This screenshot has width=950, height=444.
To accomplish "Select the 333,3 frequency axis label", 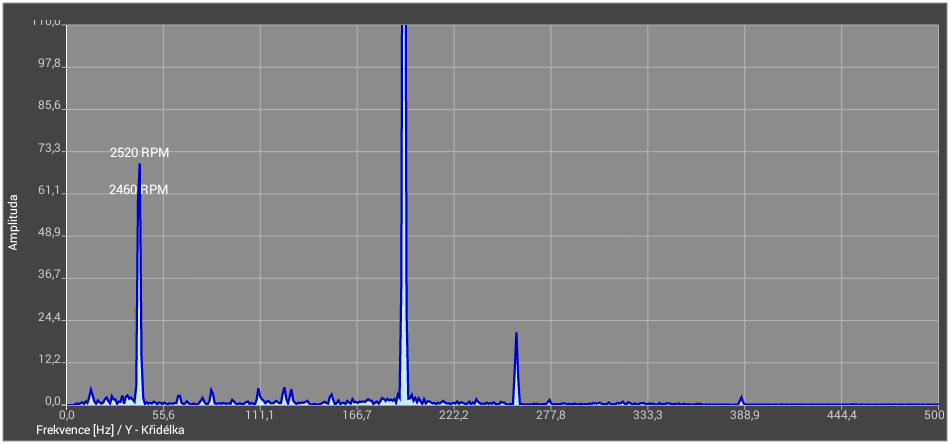I will pos(648,415).
